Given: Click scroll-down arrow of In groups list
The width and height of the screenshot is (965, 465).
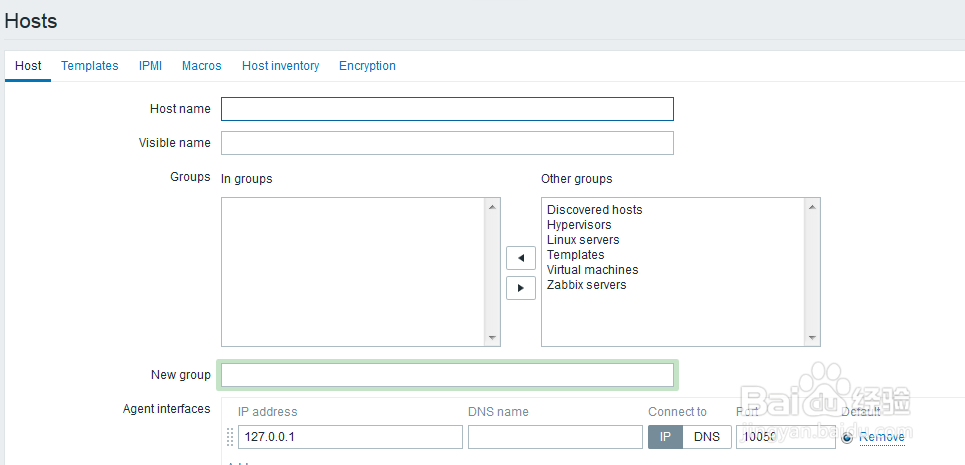Looking at the screenshot, I should (x=492, y=338).
